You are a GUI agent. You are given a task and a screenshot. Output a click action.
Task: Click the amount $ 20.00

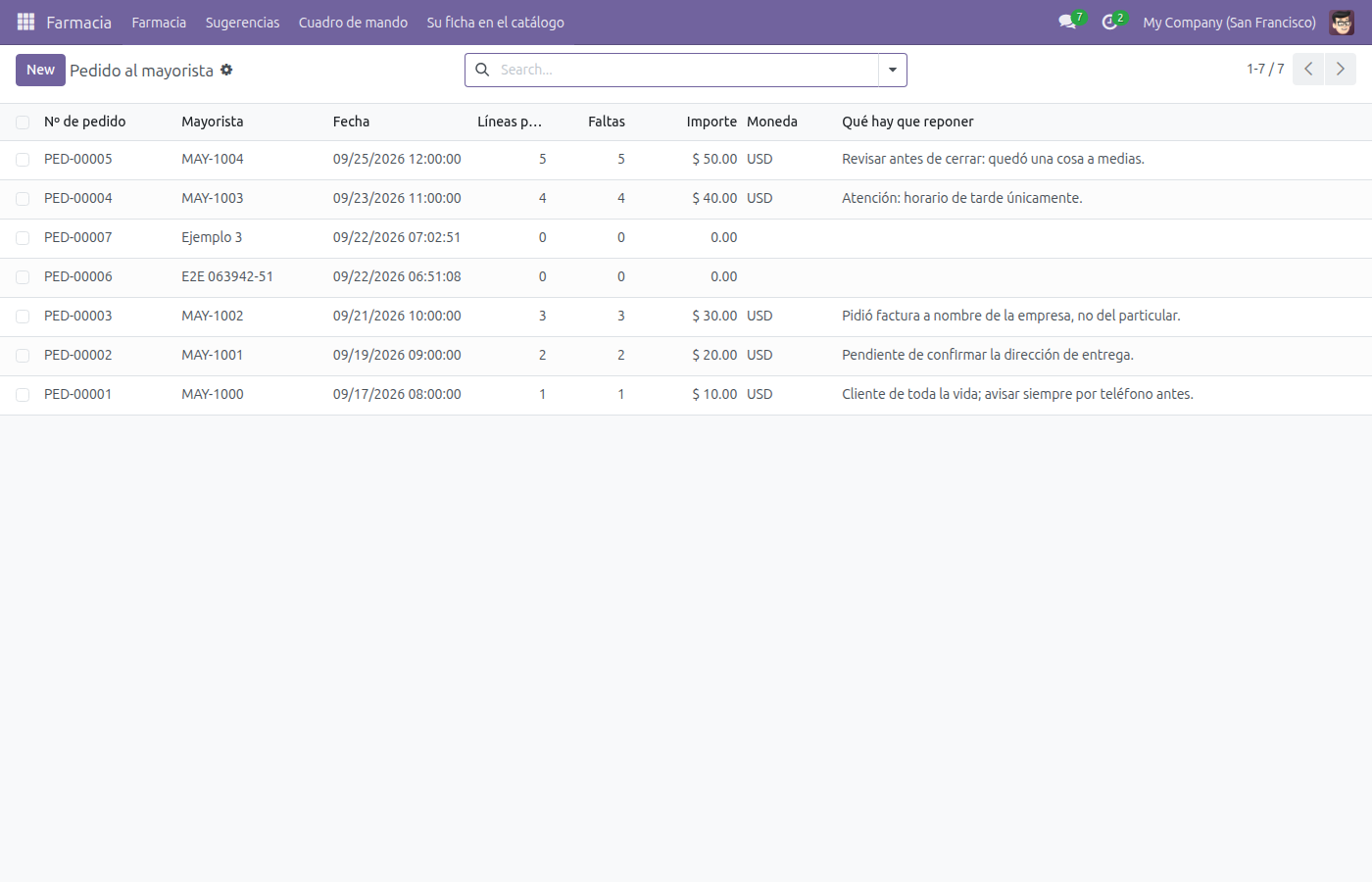coord(714,355)
